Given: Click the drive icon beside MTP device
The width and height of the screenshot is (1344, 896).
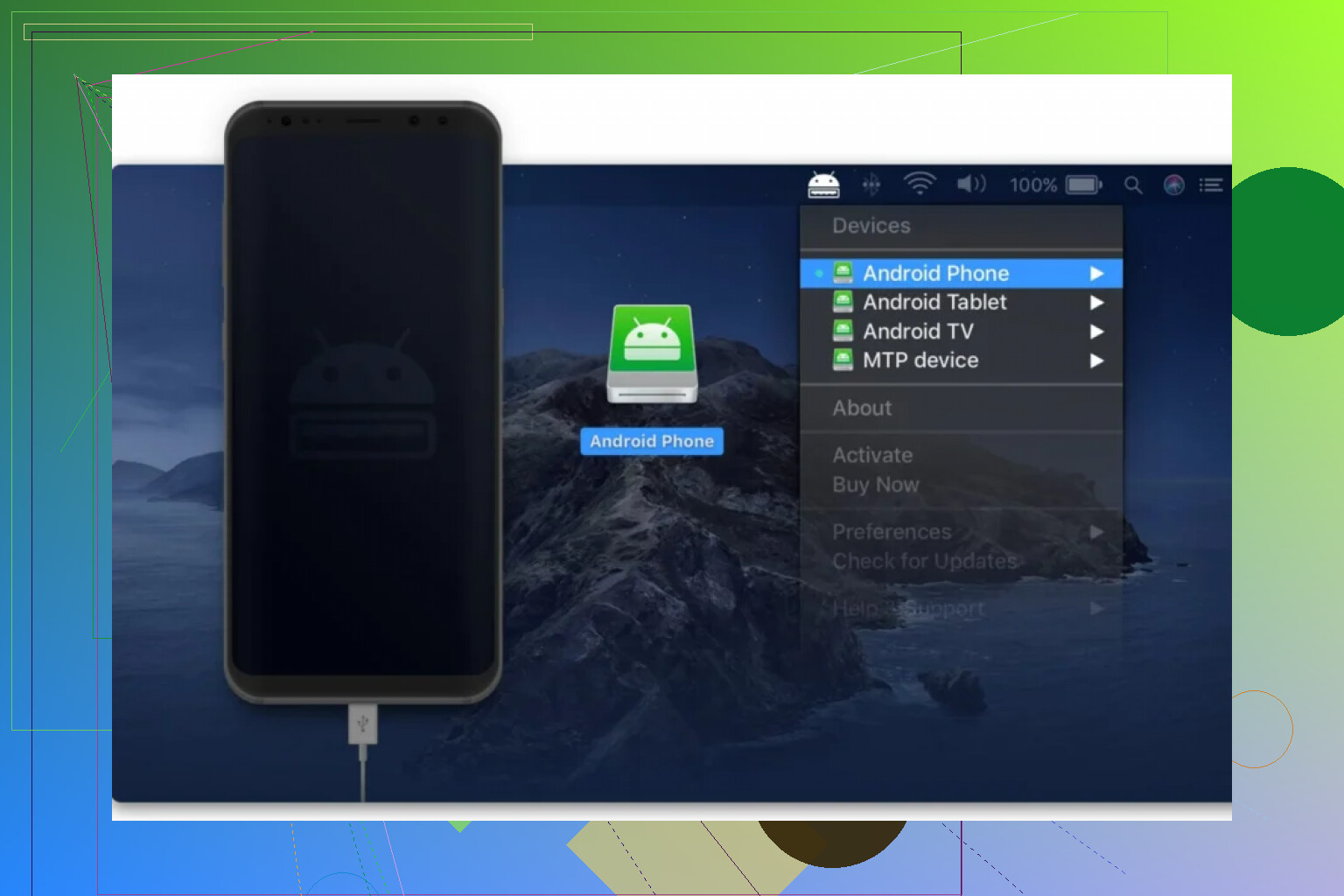Looking at the screenshot, I should click(843, 360).
